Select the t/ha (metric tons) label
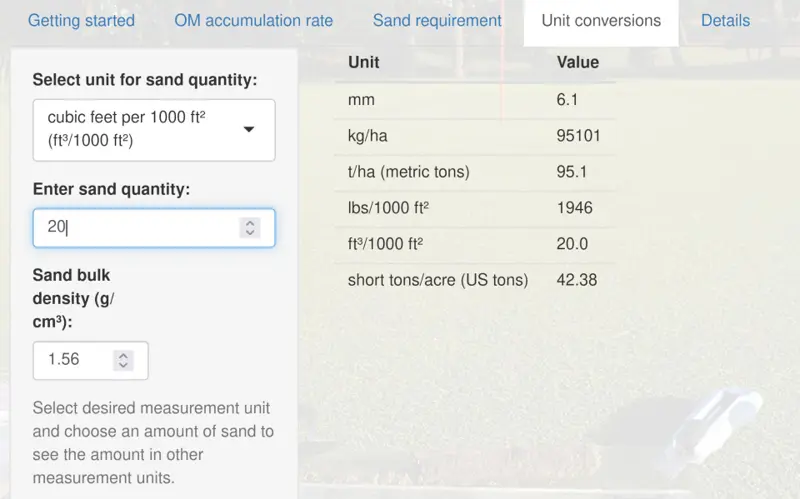The width and height of the screenshot is (800, 499). coord(409,172)
